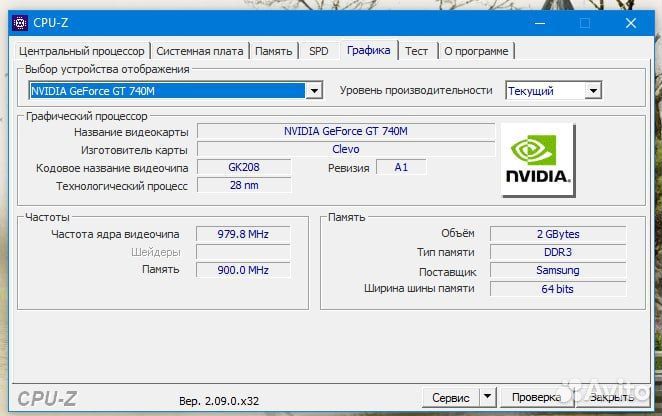Screen dimensions: 662x416
Task: Click the Samsung vendor value
Action: (x=558, y=270)
